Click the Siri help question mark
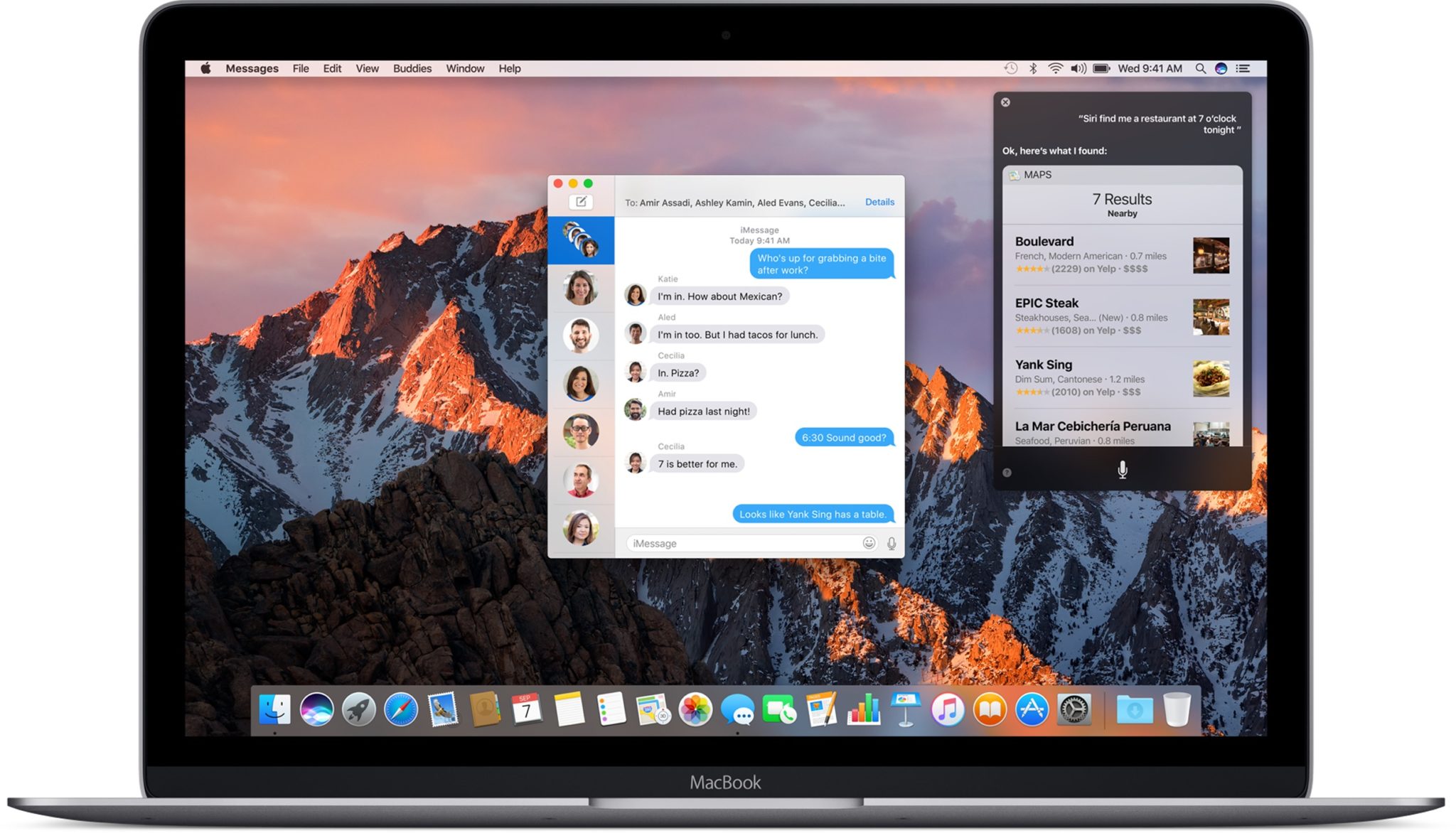Screen dimensions: 1456x833 click(x=1007, y=473)
